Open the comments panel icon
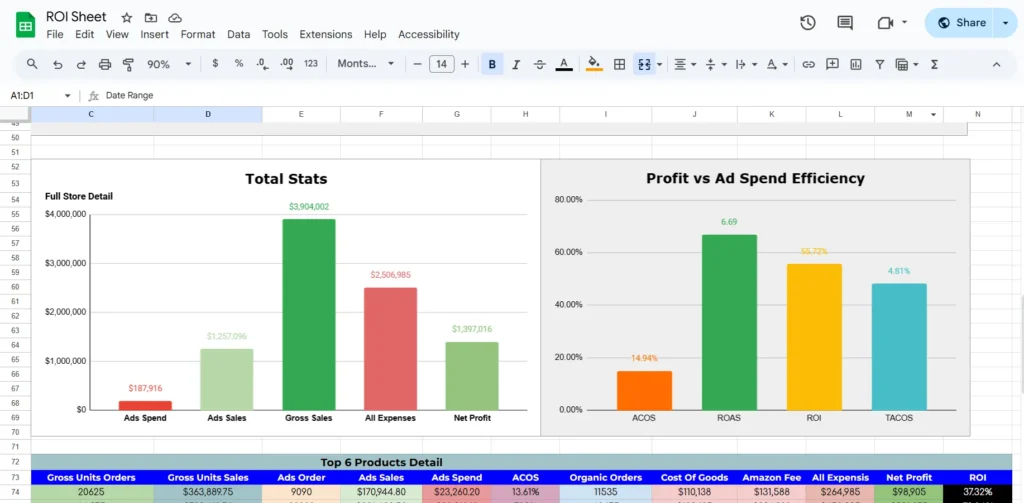This screenshot has width=1024, height=503. 845,22
